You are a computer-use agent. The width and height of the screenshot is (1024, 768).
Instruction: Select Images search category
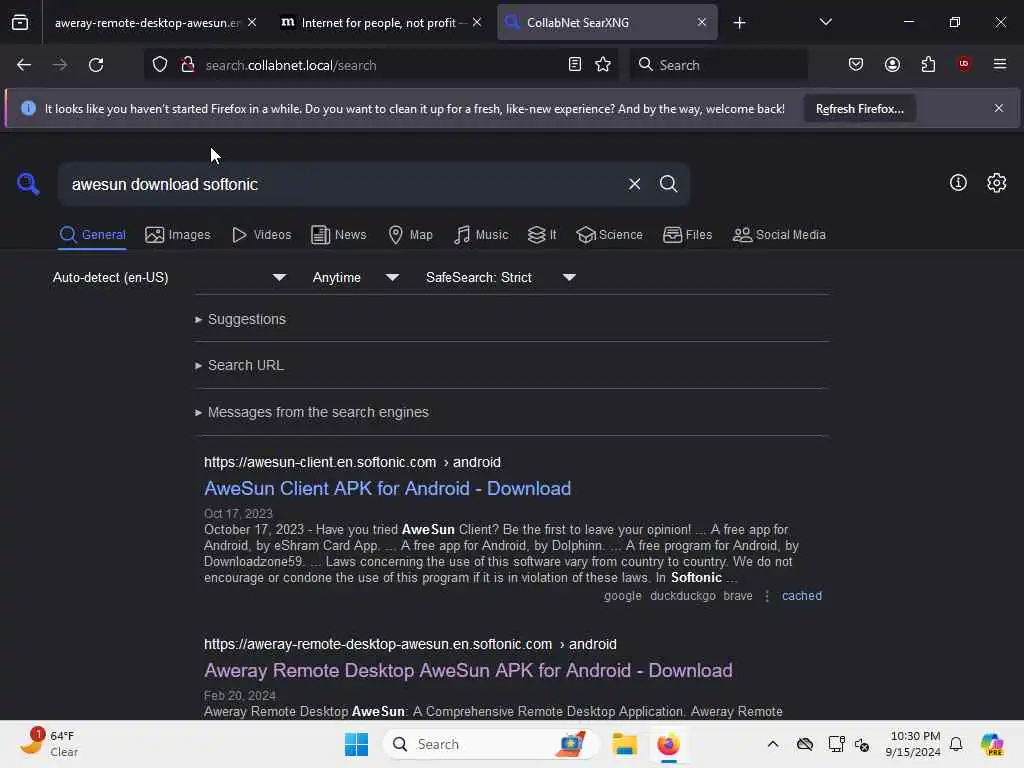178,235
